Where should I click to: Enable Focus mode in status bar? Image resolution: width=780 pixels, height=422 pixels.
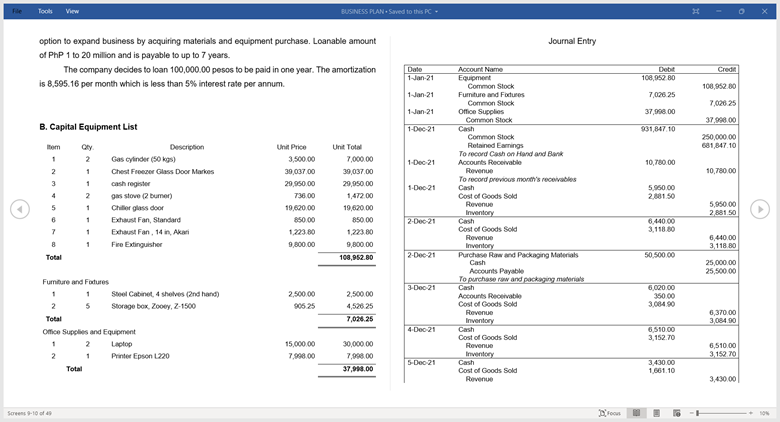pos(610,413)
